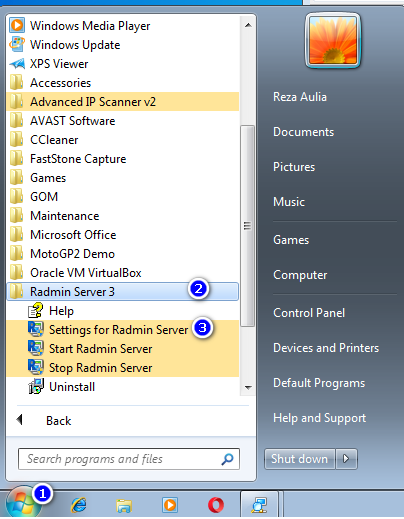The height and width of the screenshot is (519, 404).
Task: Click the Start Radmin Server icon
Action: pyautogui.click(x=35, y=348)
